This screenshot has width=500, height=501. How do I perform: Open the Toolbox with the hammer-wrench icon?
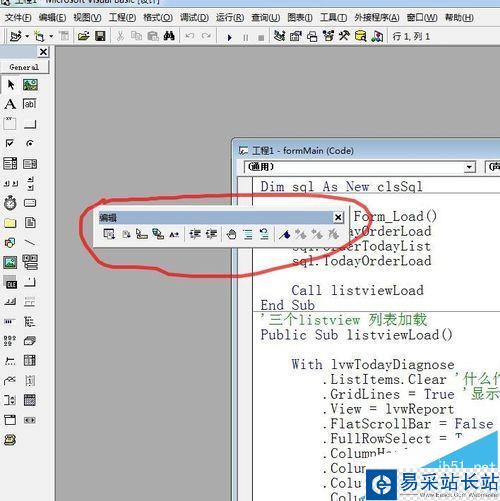point(344,36)
